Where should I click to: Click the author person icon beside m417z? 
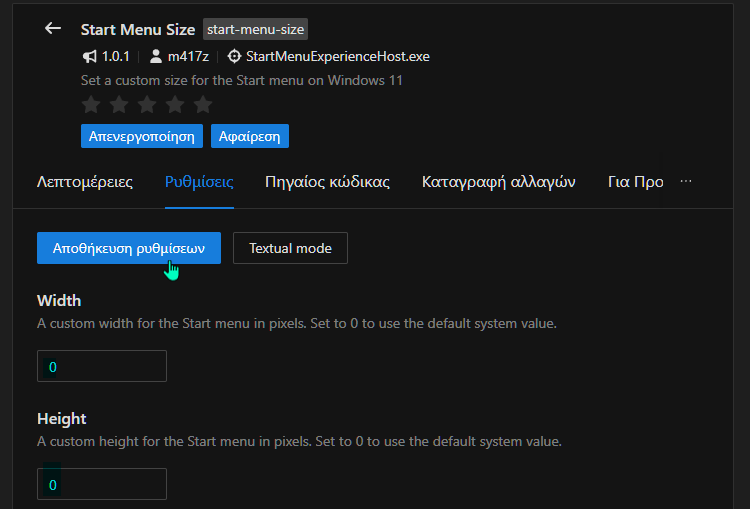coord(155,56)
